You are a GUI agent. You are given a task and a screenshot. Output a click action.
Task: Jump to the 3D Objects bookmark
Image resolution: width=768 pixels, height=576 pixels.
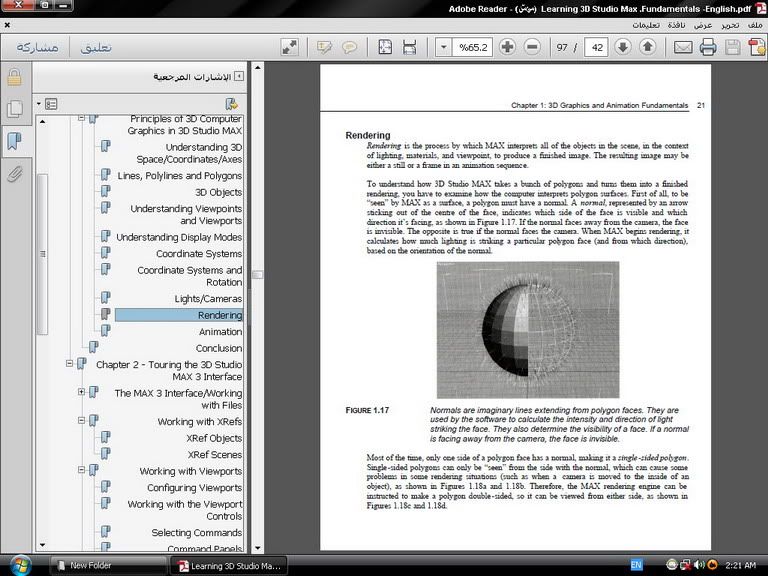[218, 192]
